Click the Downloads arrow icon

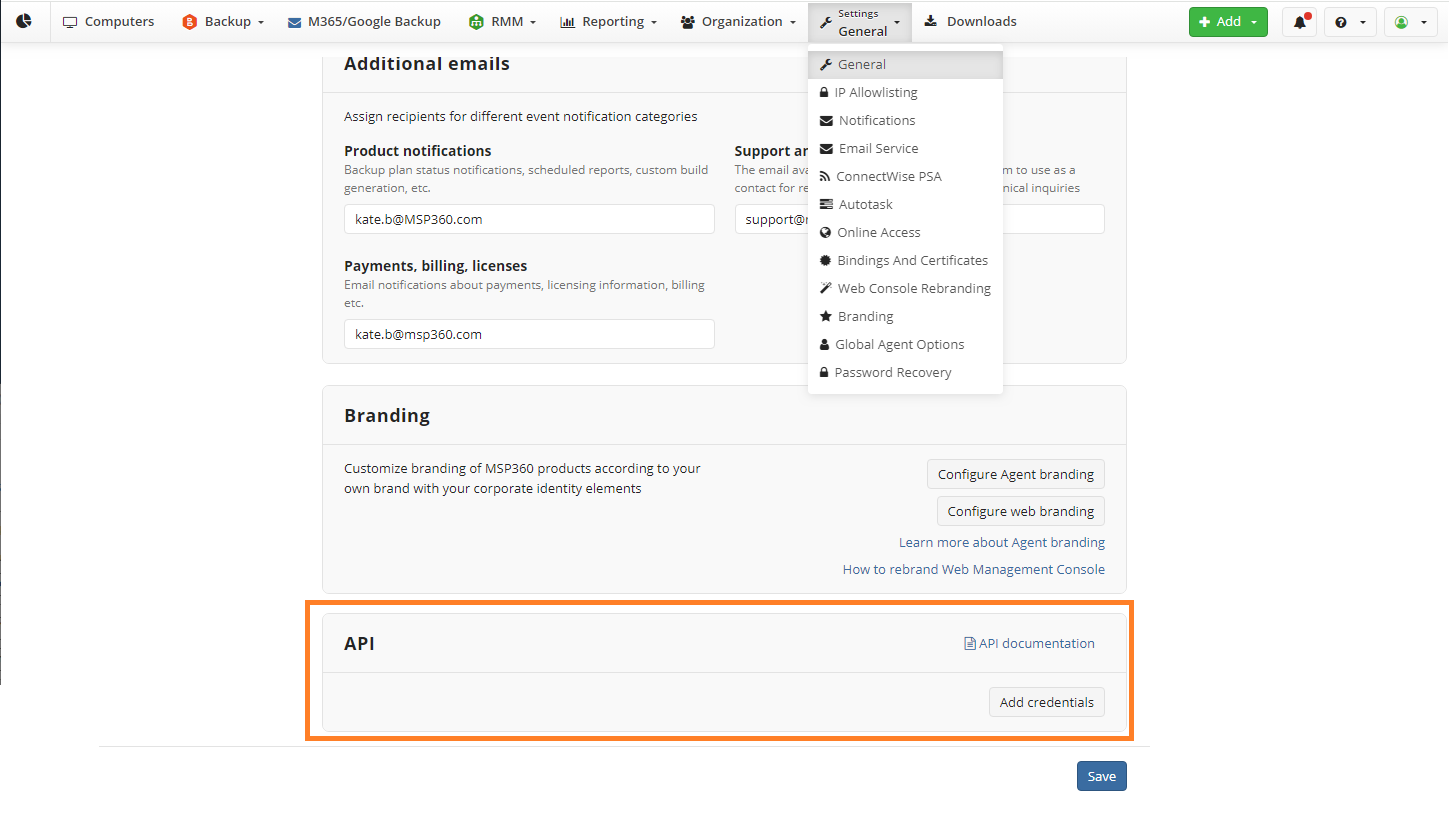pos(931,21)
